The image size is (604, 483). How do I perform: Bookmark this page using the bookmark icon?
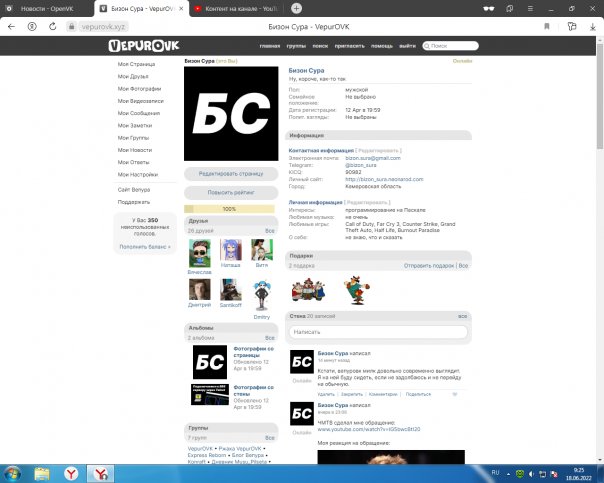click(x=547, y=27)
